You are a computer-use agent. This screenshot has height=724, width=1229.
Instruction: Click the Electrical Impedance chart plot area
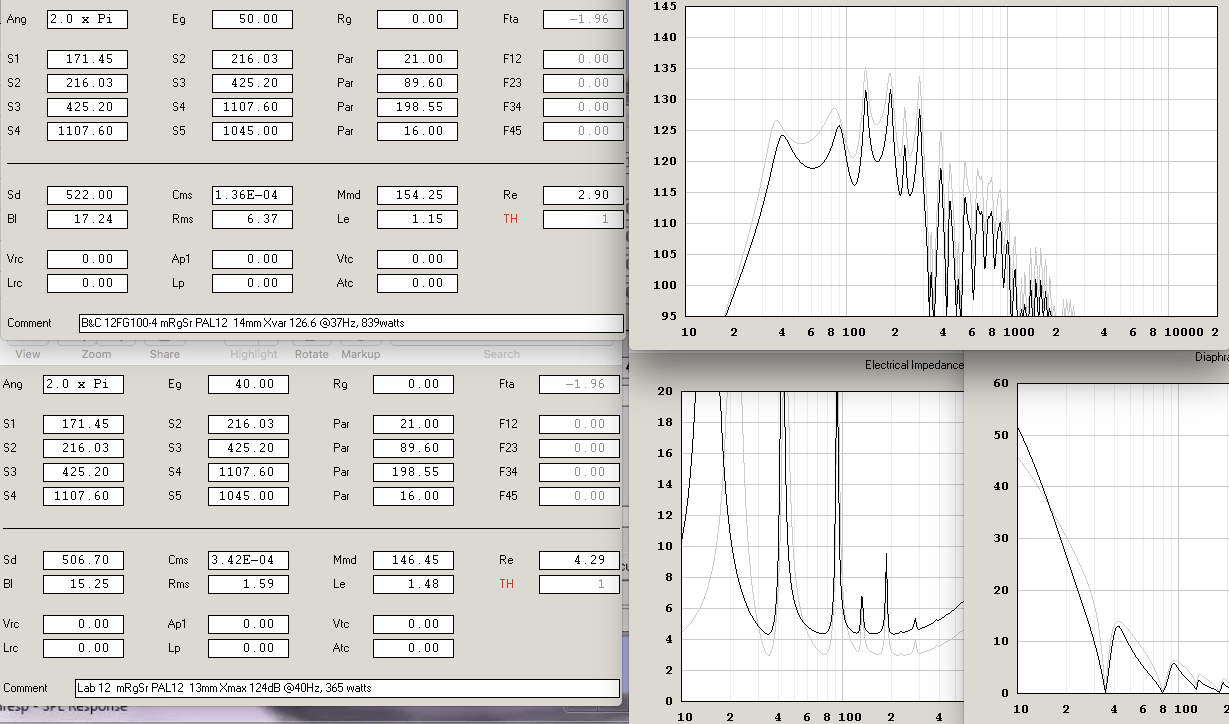[x=823, y=546]
